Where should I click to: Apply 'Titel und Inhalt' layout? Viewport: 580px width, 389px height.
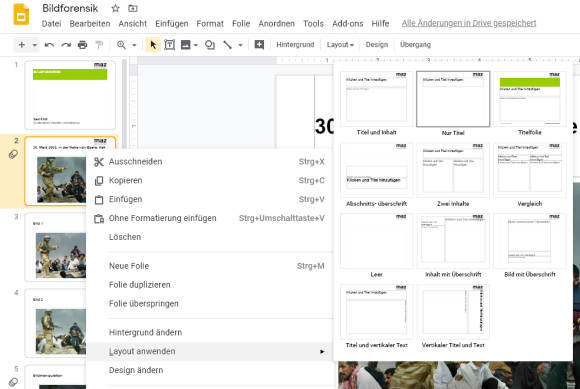coord(376,104)
